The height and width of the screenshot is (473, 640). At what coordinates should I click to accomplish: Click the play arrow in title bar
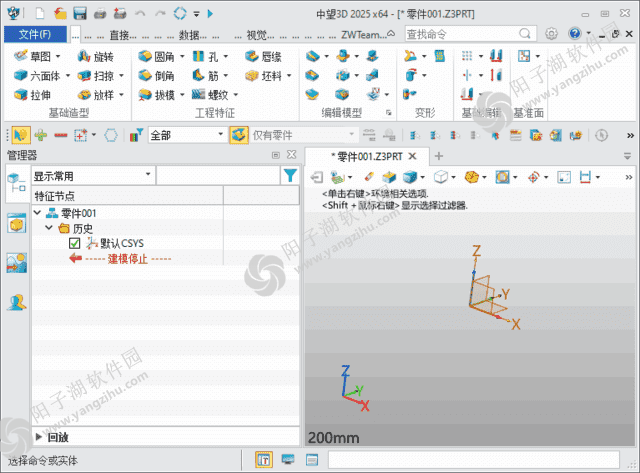(x=210, y=13)
